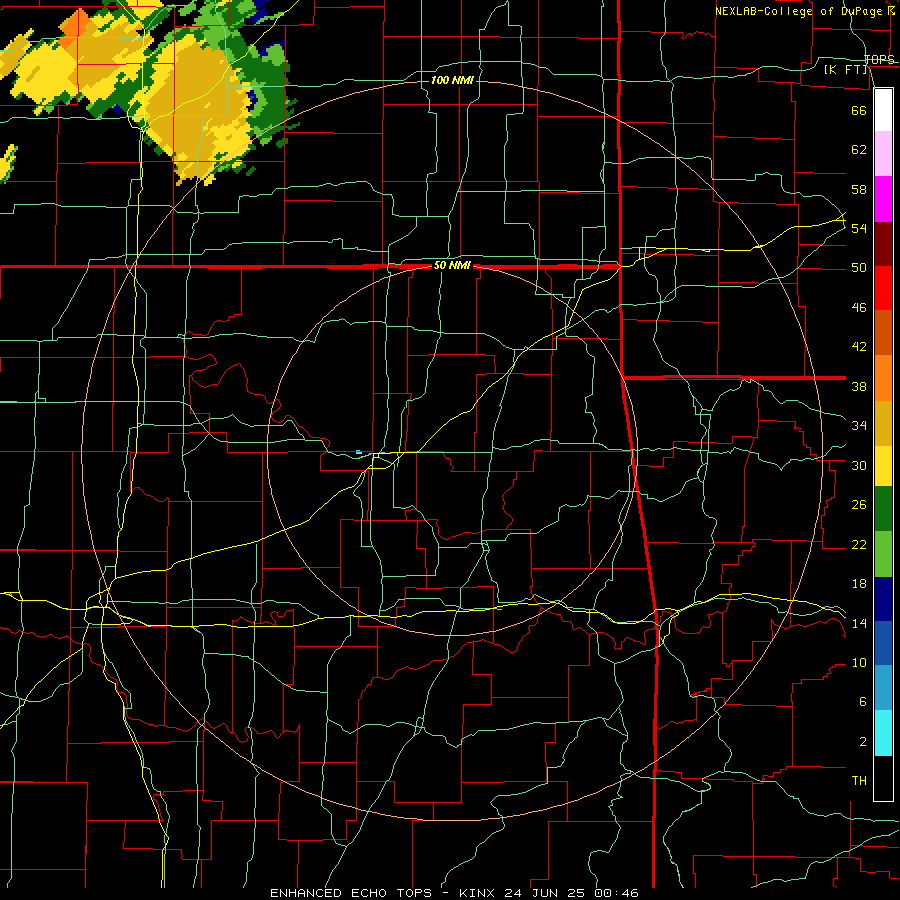Click the [K FT] legend units label
This screenshot has height=900, width=900.
point(845,69)
